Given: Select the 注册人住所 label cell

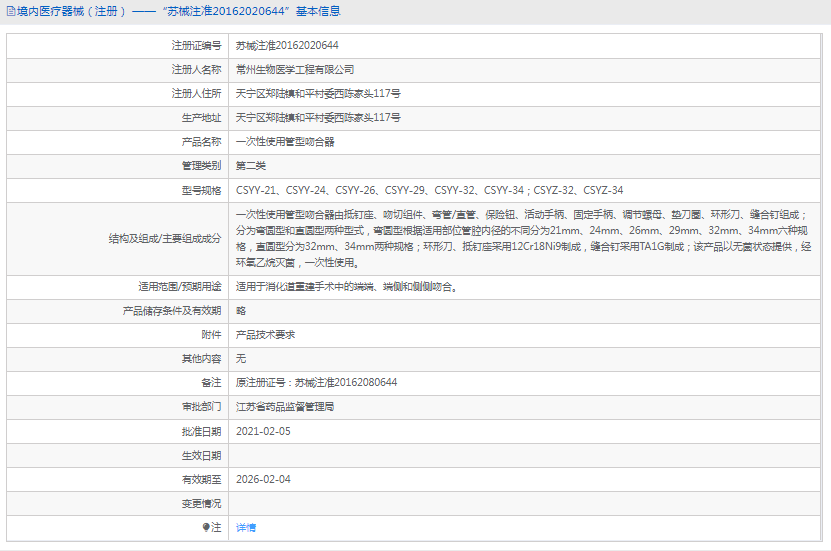Looking at the screenshot, I should [118, 94].
